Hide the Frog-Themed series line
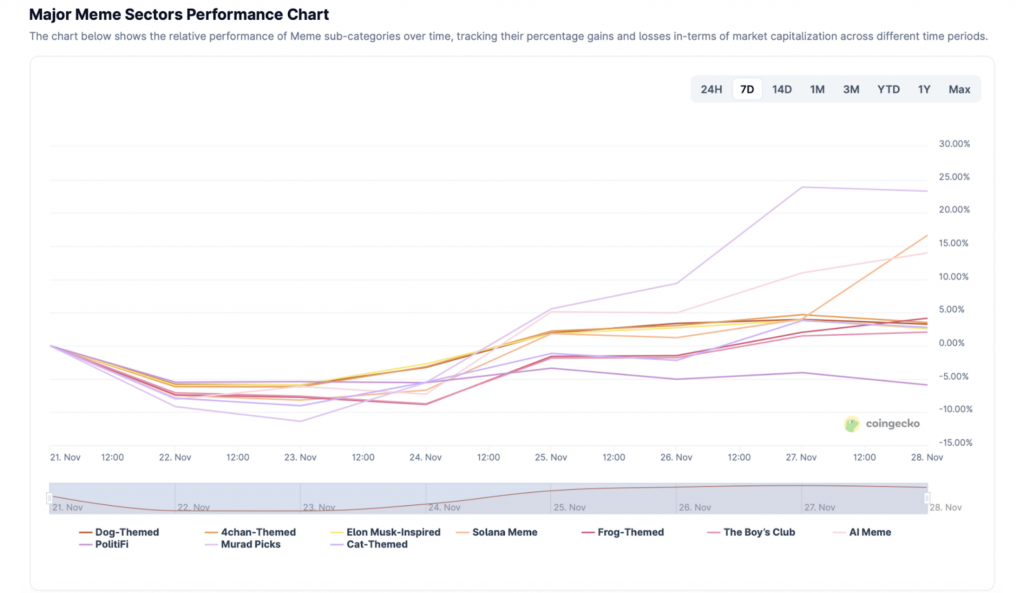 [630, 532]
